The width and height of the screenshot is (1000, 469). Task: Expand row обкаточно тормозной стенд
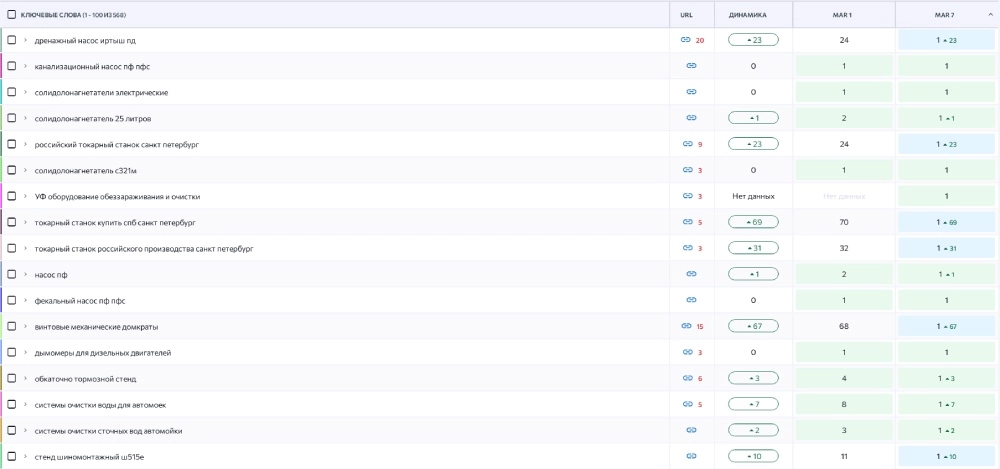[x=26, y=378]
